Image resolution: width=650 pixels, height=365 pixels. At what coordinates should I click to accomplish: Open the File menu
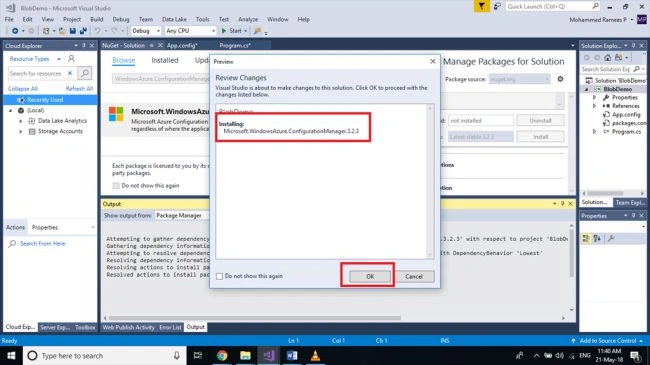coord(9,19)
